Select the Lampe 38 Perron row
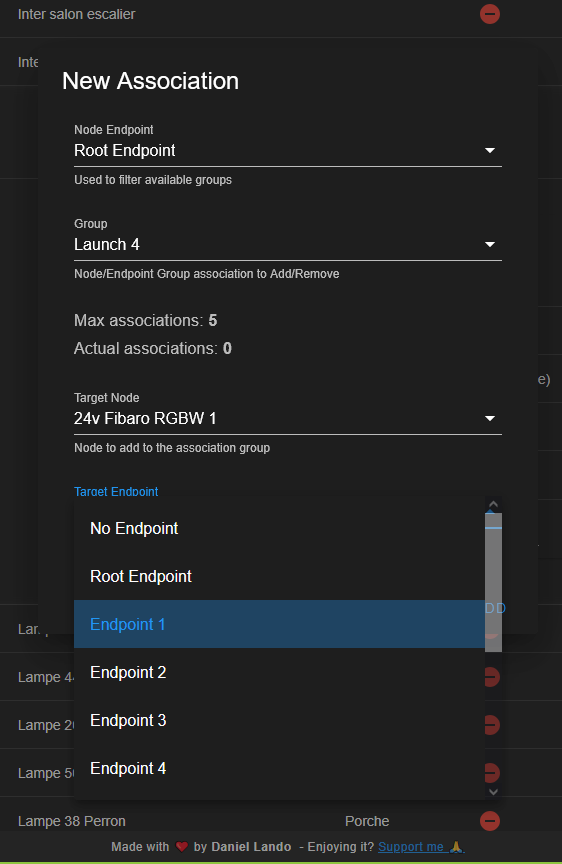 pyautogui.click(x=281, y=821)
